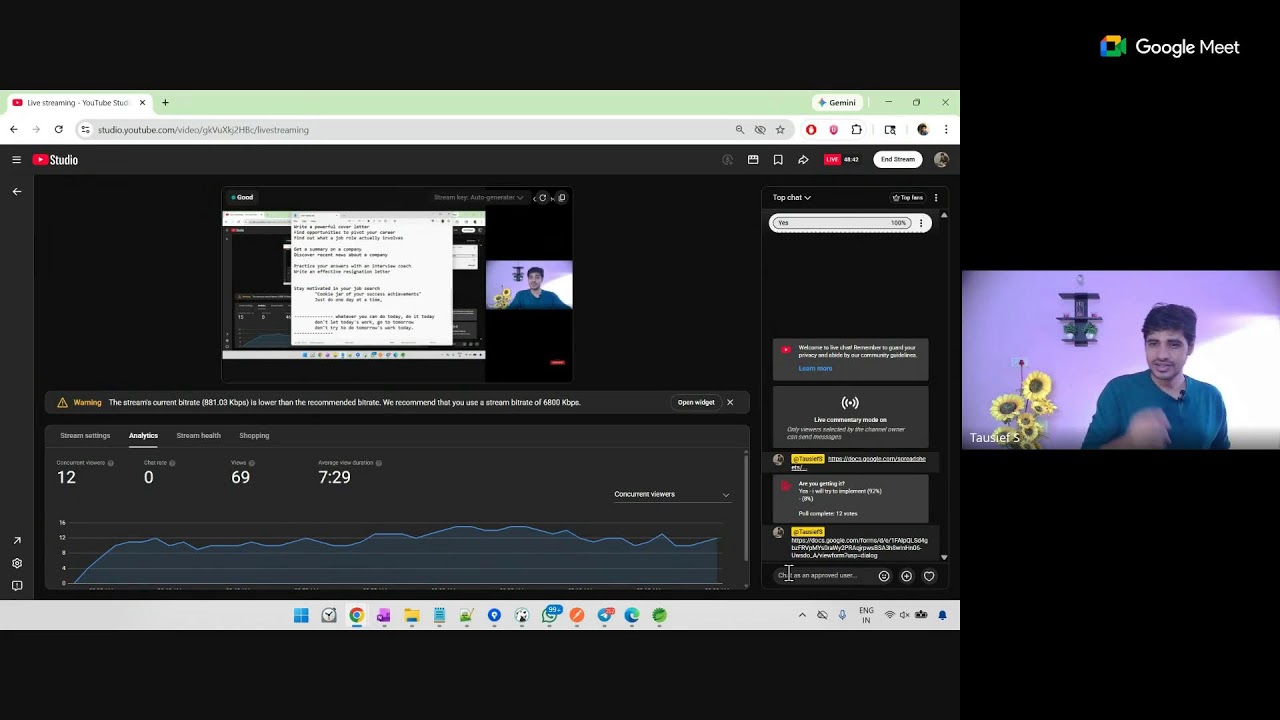Expand the Concurrent viewers dropdown
Viewport: 1280px width, 720px height.
click(672, 494)
